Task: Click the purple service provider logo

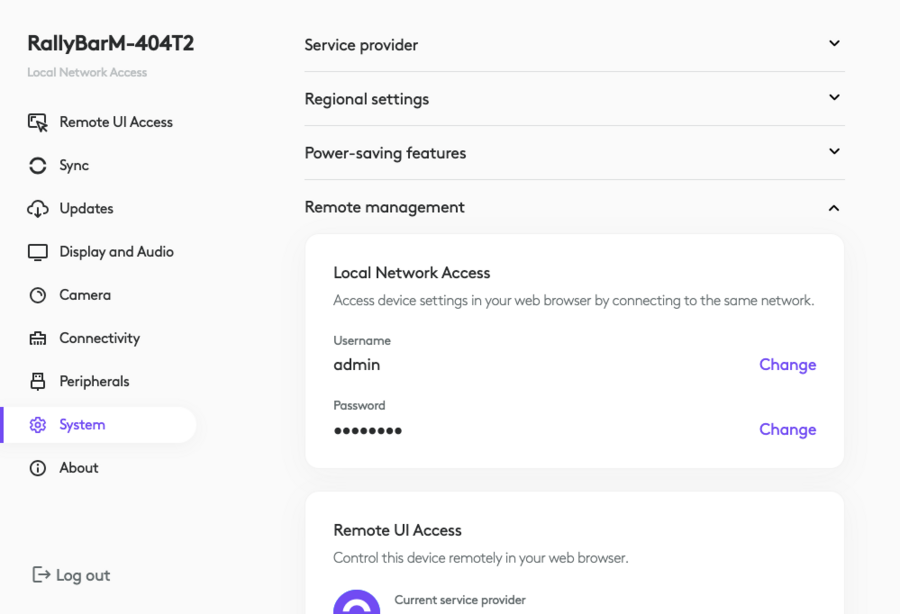Action: 356,603
